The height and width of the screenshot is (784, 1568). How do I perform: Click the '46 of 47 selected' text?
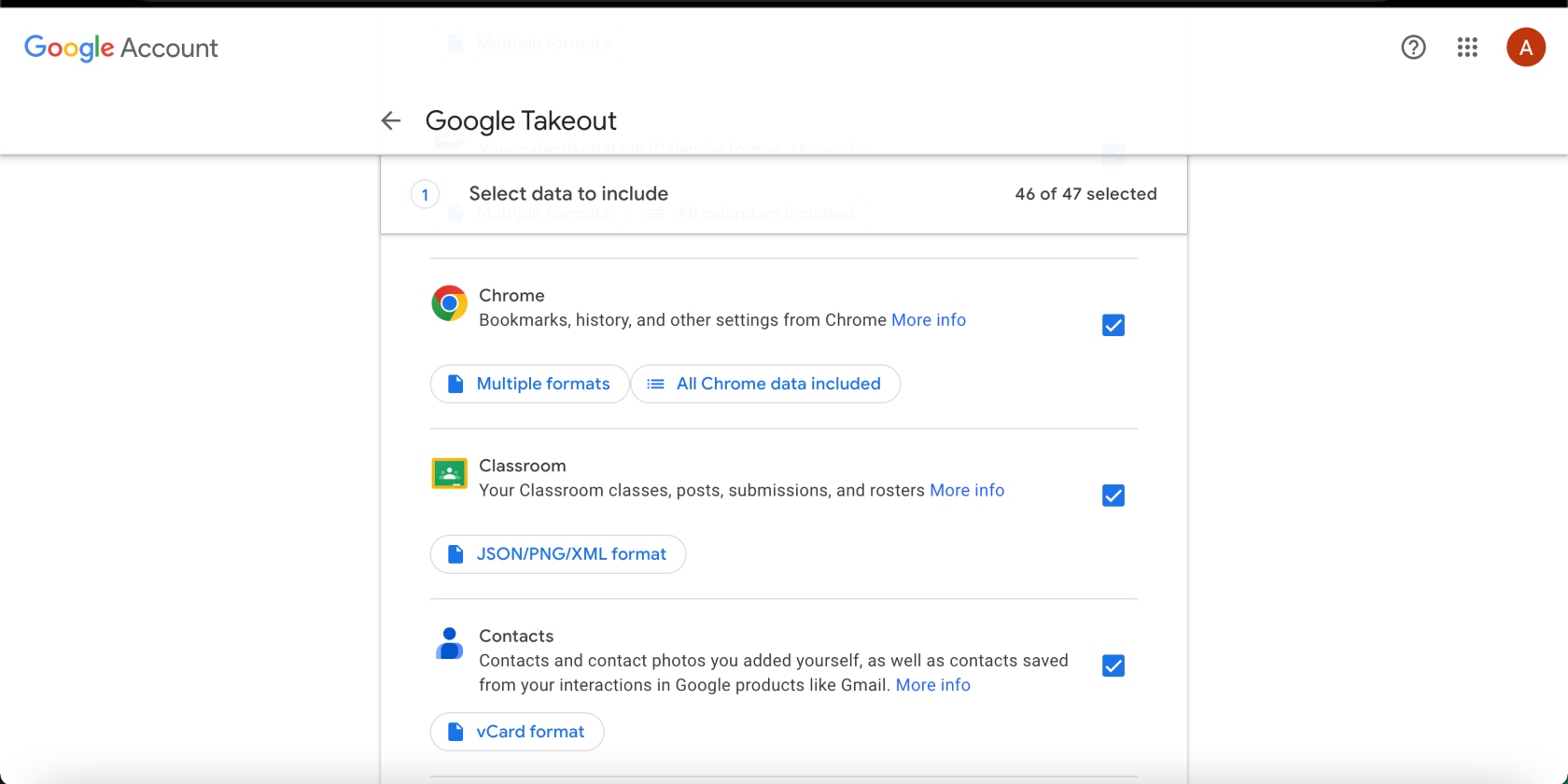click(1085, 194)
